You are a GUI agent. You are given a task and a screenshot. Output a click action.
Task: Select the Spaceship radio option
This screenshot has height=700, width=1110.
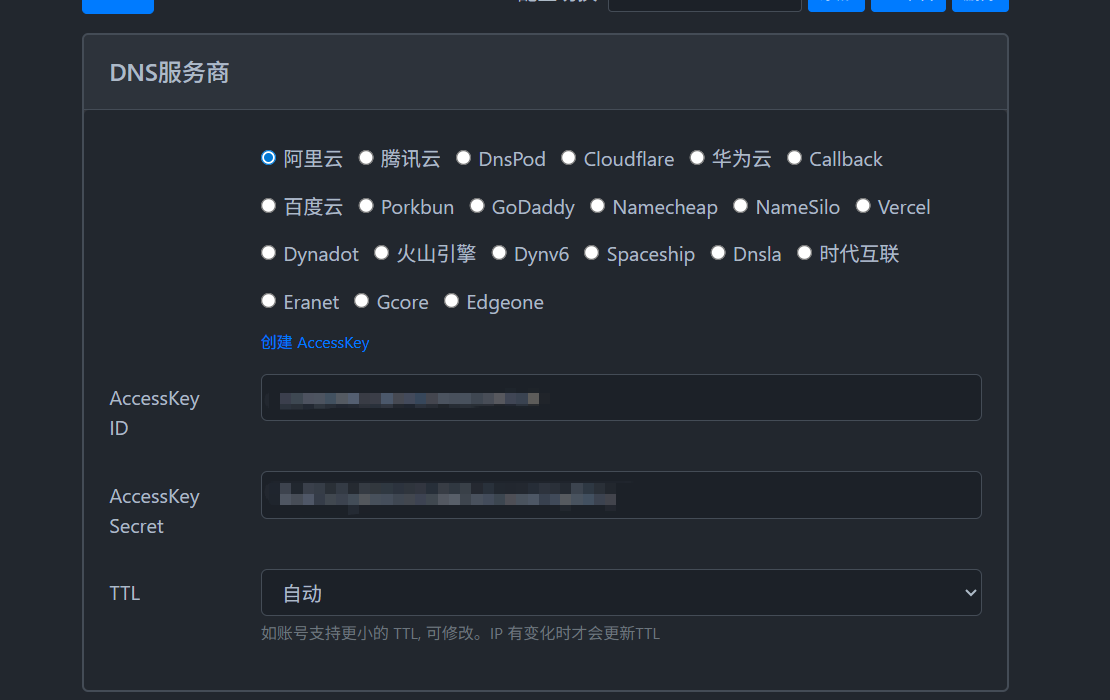(x=591, y=253)
